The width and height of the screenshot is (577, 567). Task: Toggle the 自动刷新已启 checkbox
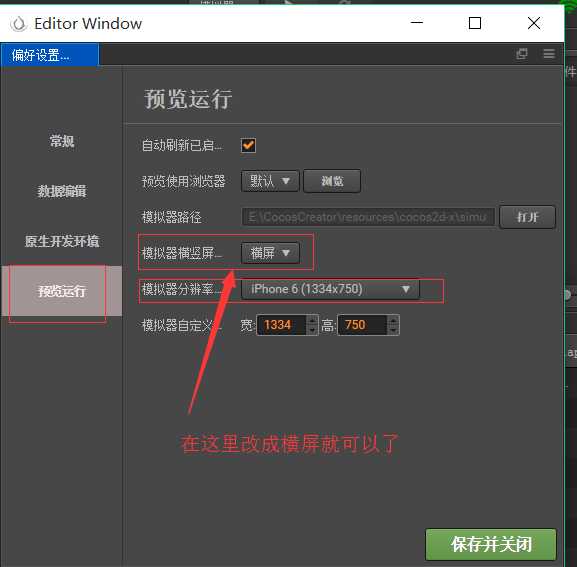click(x=248, y=145)
